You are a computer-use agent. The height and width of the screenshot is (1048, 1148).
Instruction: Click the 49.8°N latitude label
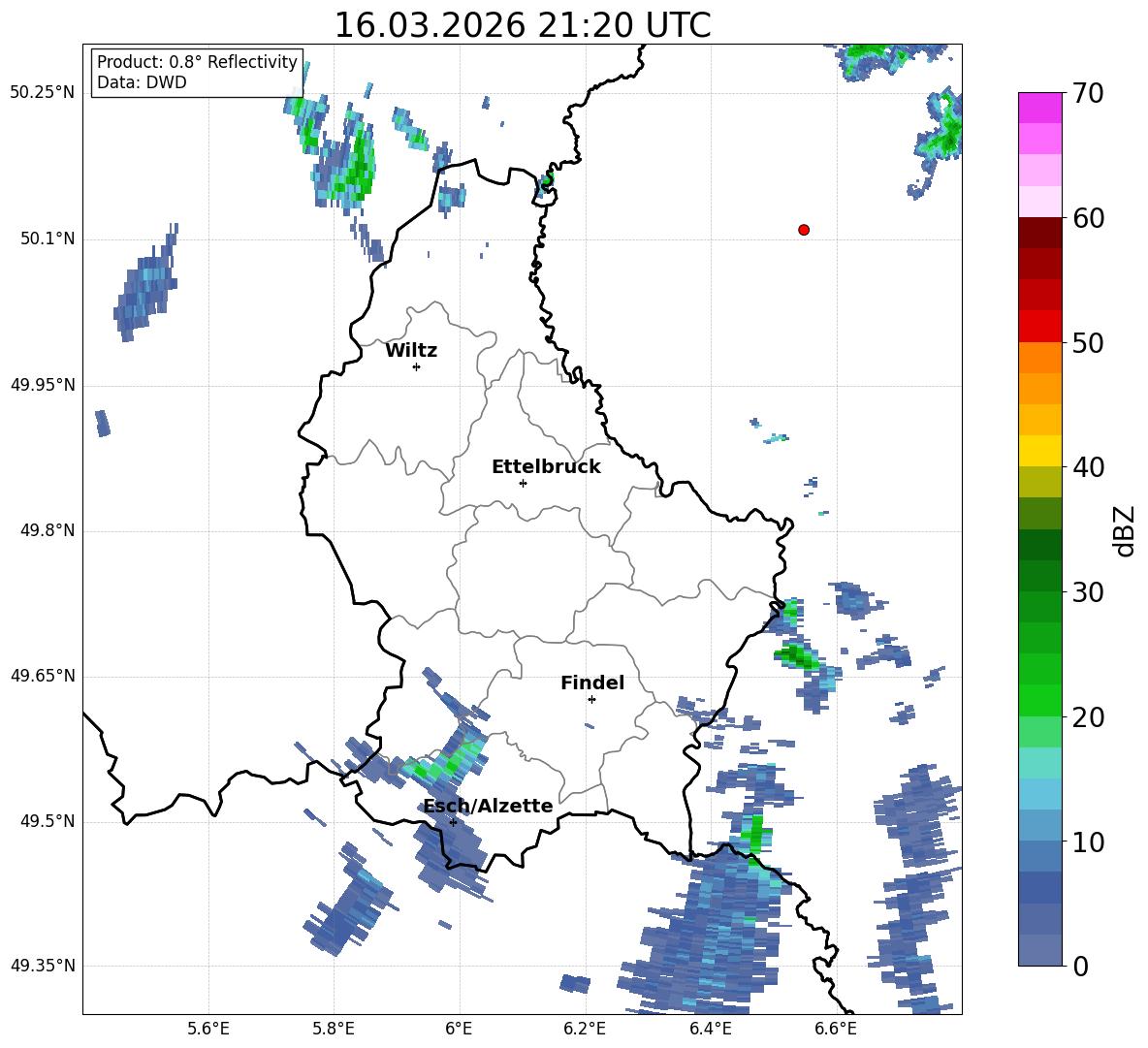click(x=48, y=530)
